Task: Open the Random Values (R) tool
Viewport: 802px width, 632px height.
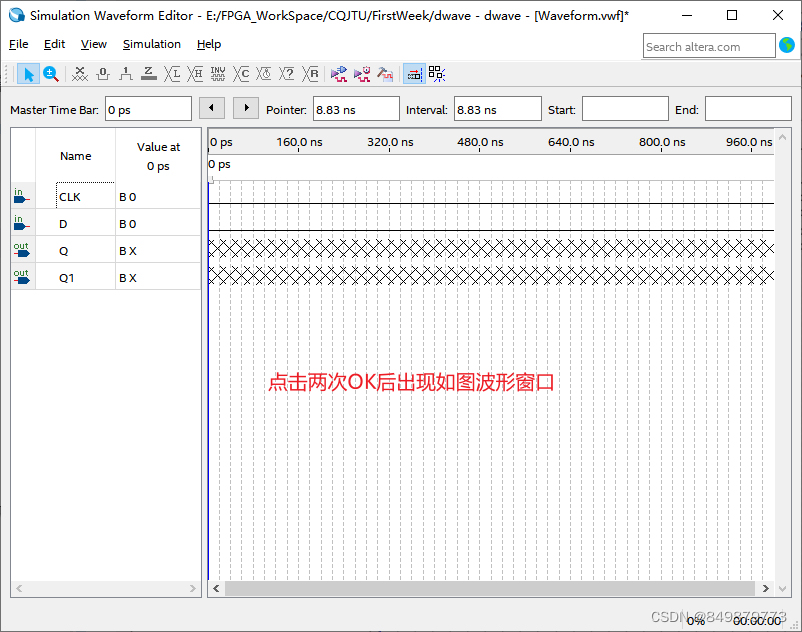Action: pos(310,75)
